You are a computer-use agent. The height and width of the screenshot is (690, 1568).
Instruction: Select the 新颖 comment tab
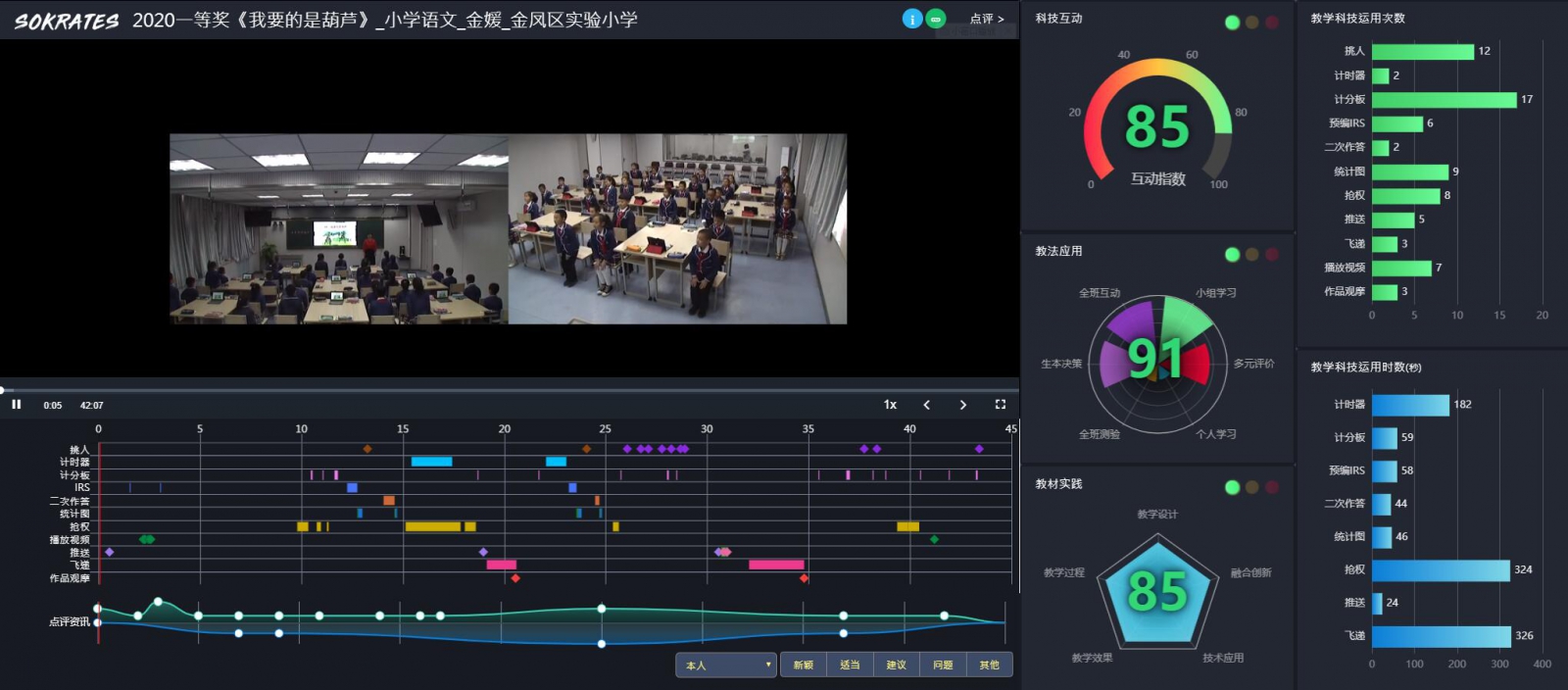(x=804, y=665)
